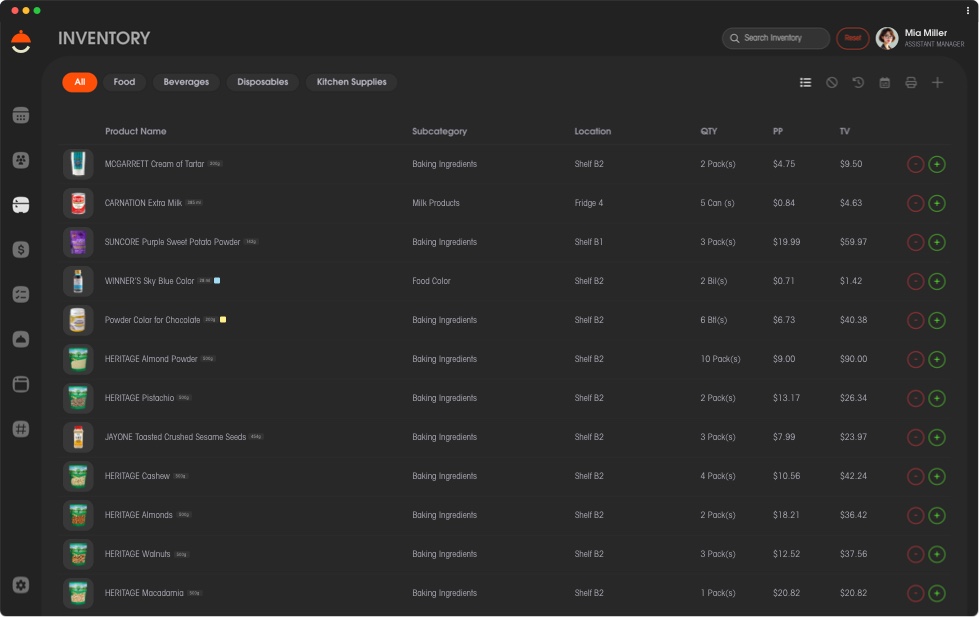Decrease quantity of HERITAGE Almond Powder

pyautogui.click(x=915, y=359)
